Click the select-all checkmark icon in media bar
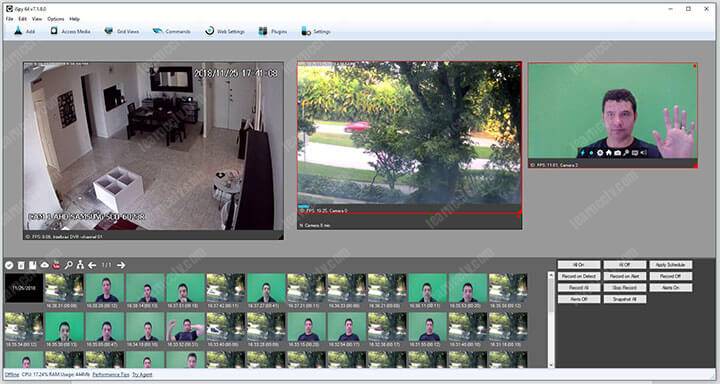This screenshot has width=720, height=384. click(x=9, y=265)
